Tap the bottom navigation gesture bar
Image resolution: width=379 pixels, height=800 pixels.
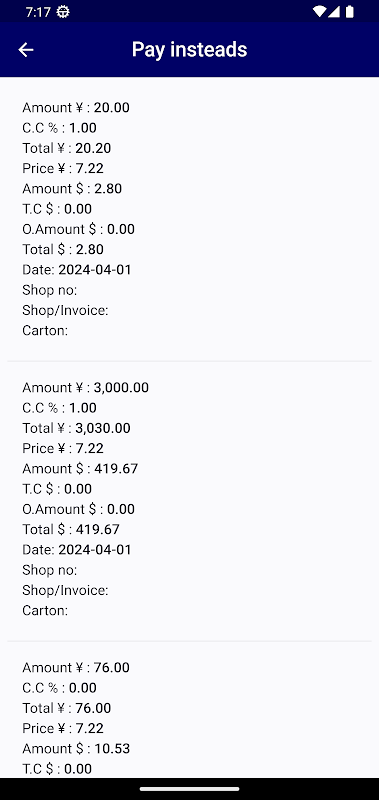pos(189,789)
